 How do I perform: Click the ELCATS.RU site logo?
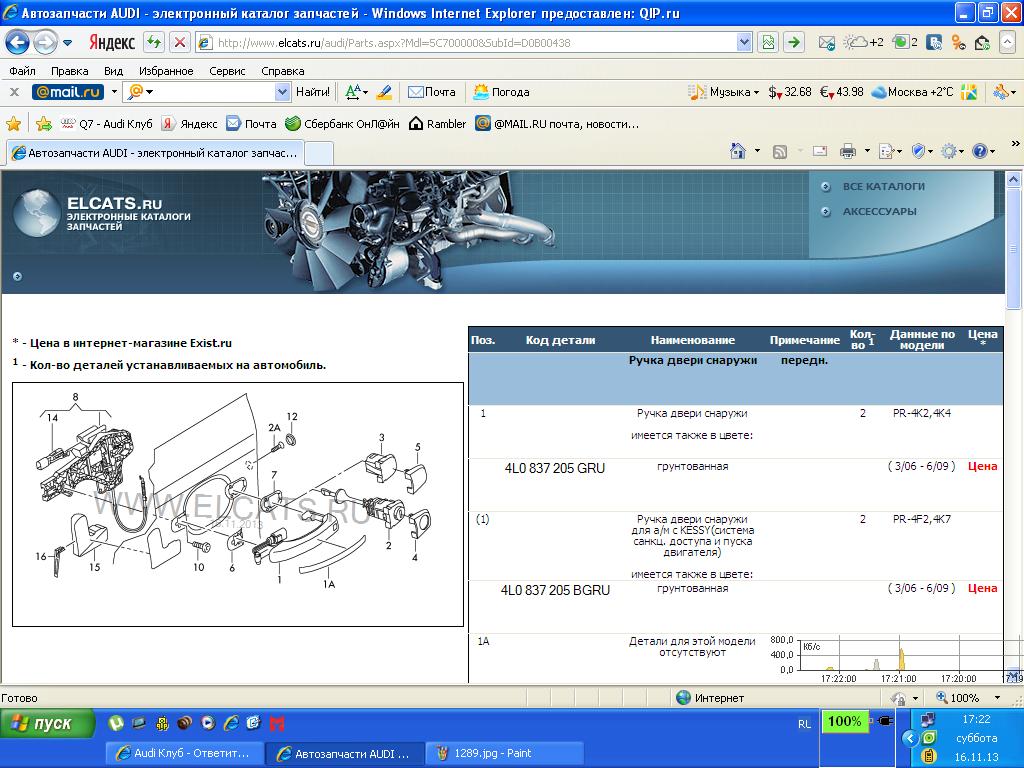coord(103,212)
